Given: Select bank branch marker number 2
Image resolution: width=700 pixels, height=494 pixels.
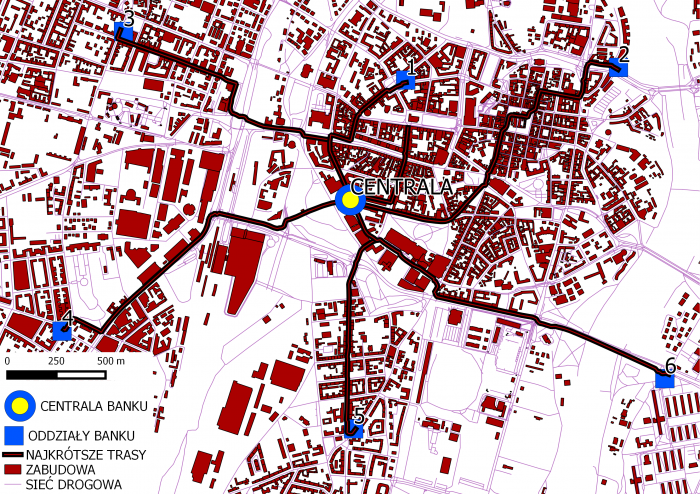Looking at the screenshot, I should click(619, 67).
